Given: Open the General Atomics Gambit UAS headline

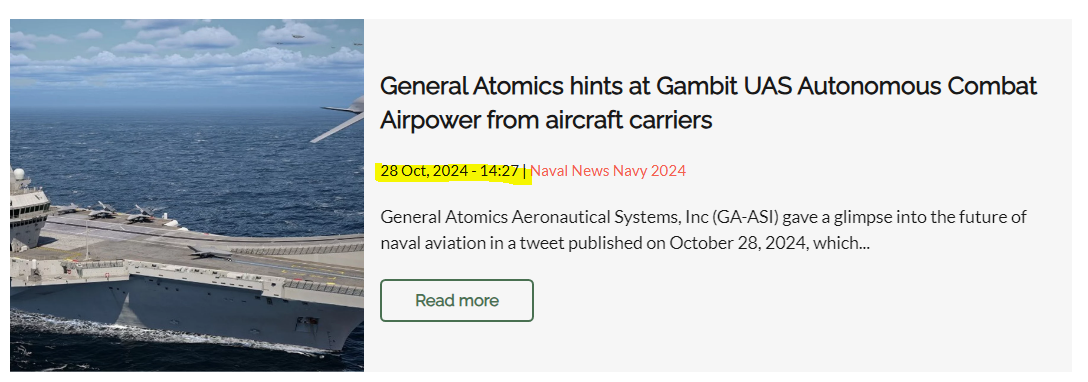Looking at the screenshot, I should pyautogui.click(x=708, y=103).
